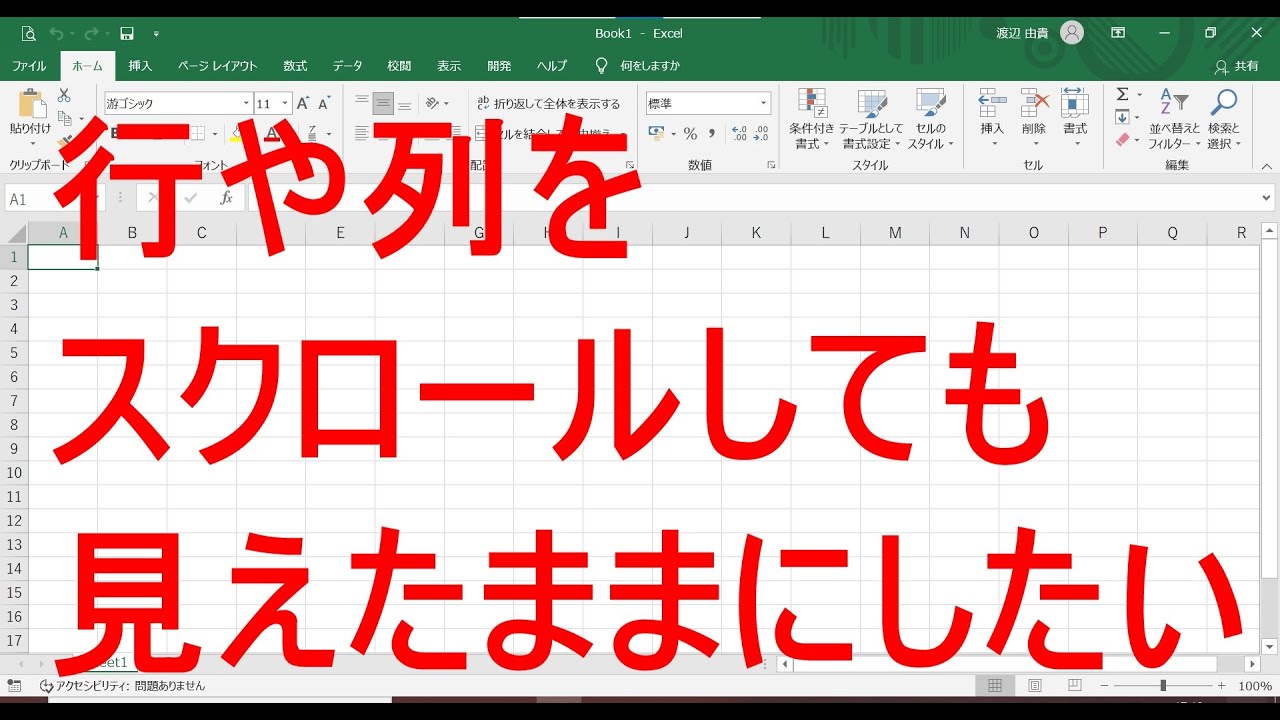Open the 標準 number format dropdown
The height and width of the screenshot is (720, 1280).
click(764, 103)
